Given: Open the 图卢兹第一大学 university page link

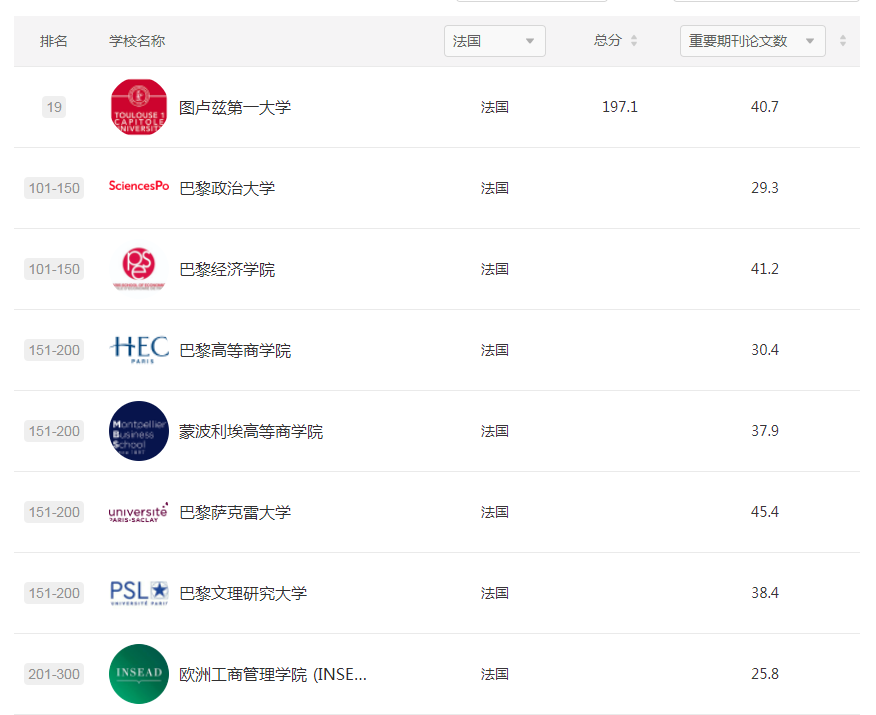Looking at the screenshot, I should coord(237,106).
